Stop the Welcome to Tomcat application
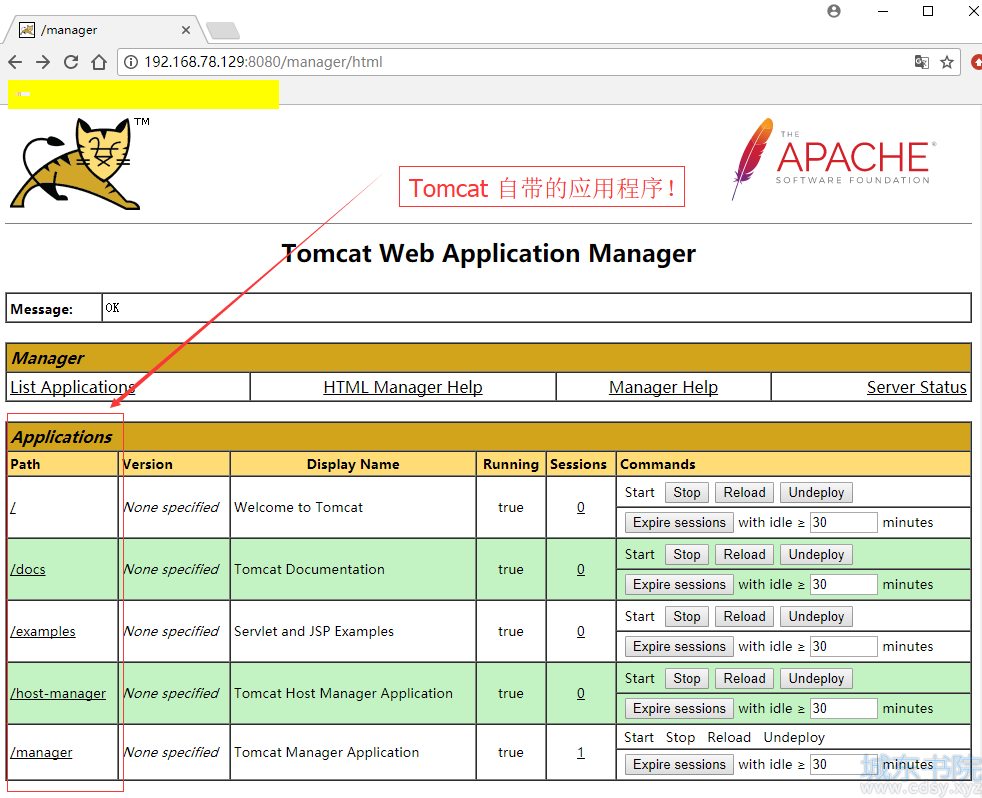Screen dimensions: 982x798 pos(687,492)
